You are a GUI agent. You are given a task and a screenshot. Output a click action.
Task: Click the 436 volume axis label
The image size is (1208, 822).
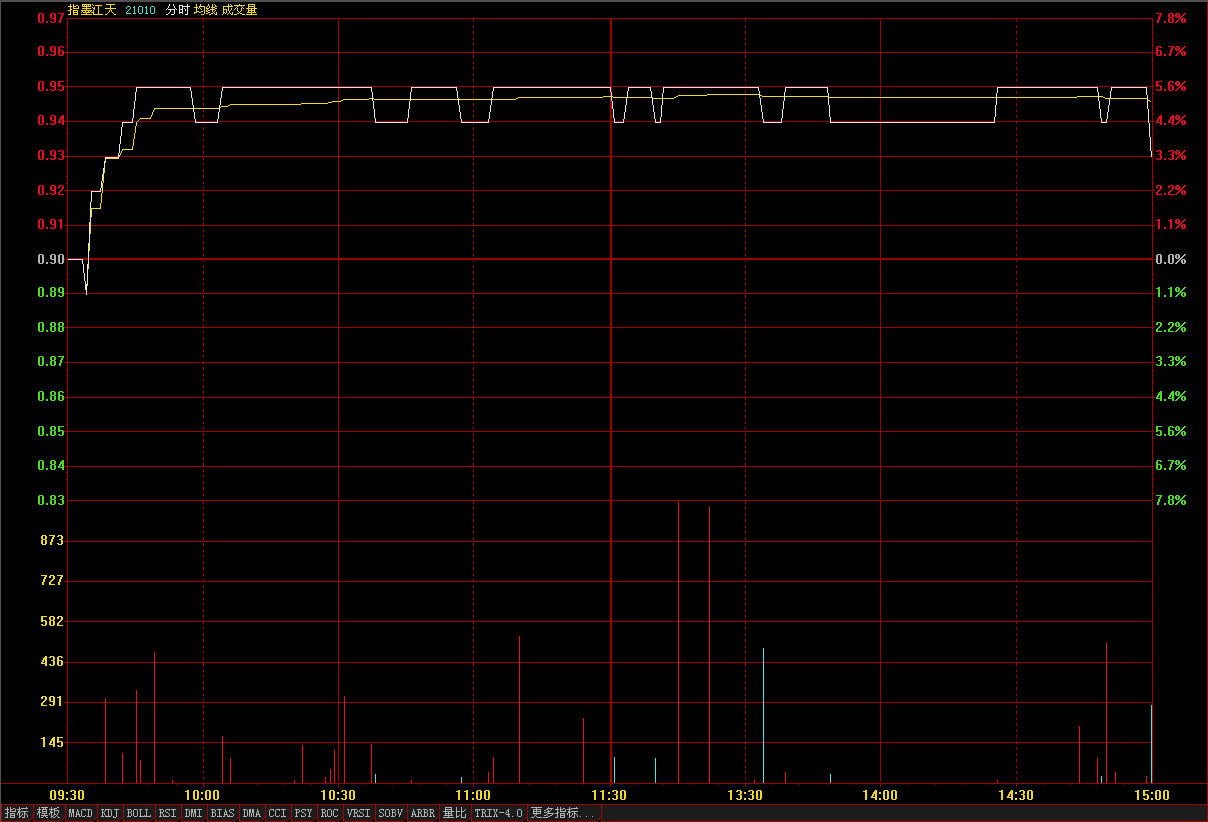click(x=51, y=661)
